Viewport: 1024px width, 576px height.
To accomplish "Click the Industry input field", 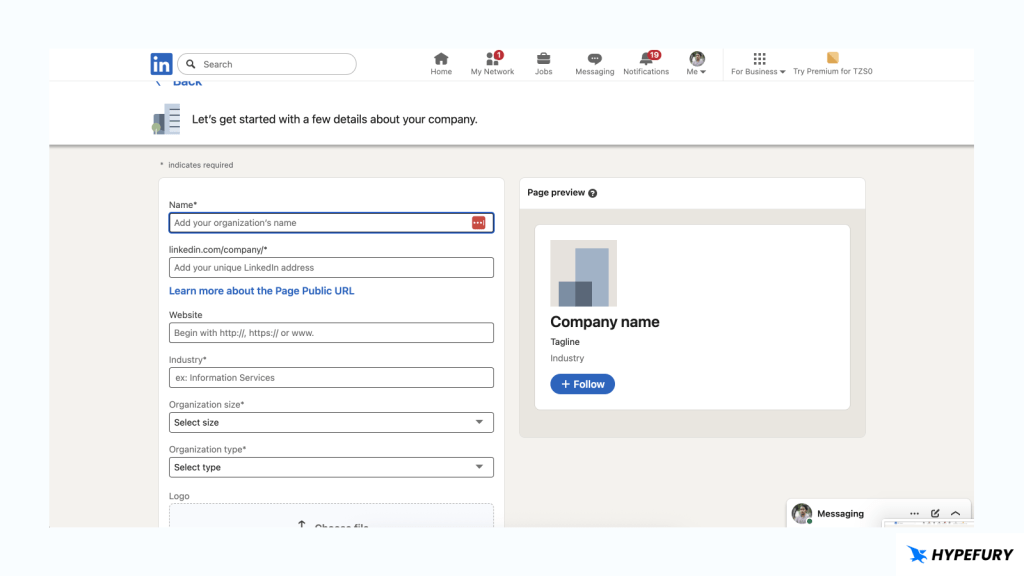I will coord(331,378).
